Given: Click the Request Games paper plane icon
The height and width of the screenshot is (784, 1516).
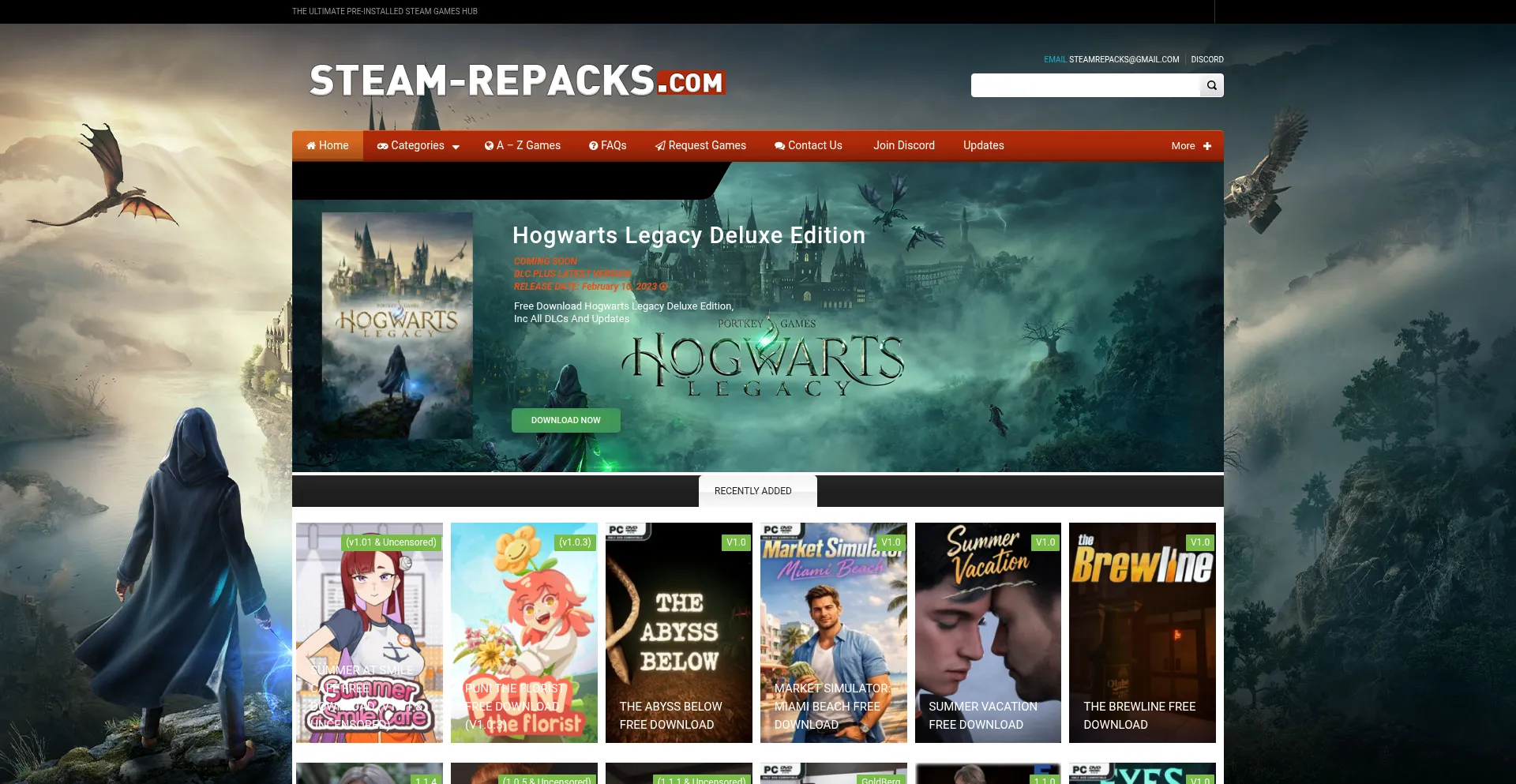Looking at the screenshot, I should coord(660,146).
